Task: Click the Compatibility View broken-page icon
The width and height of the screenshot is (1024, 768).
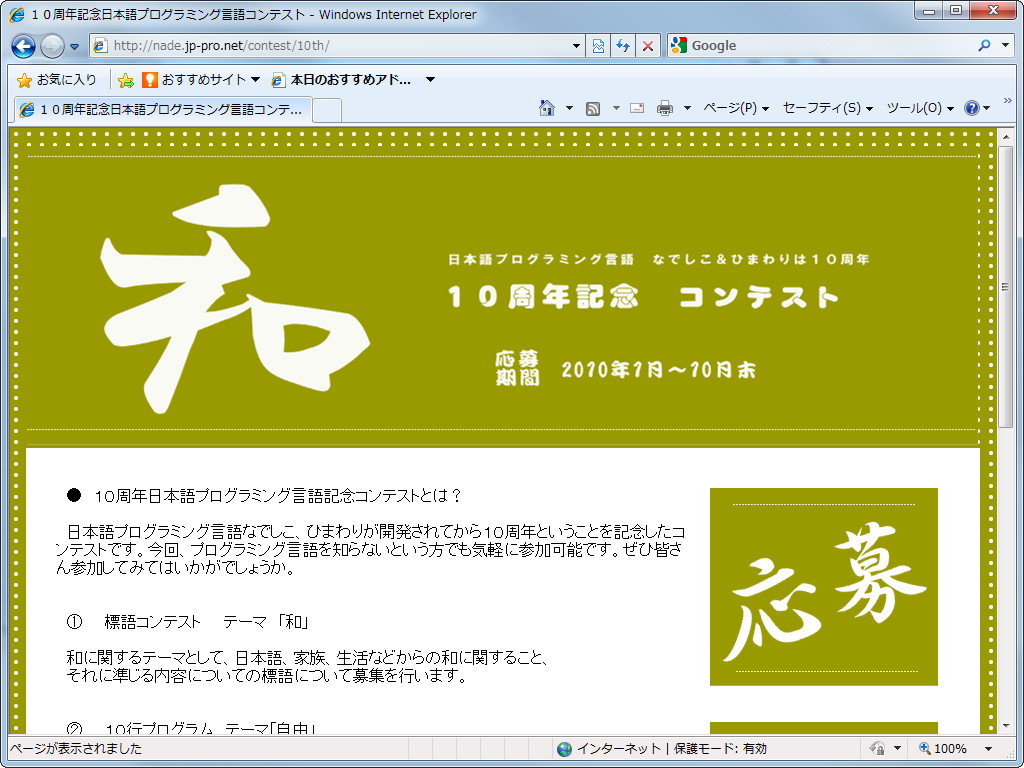Action: tap(596, 46)
